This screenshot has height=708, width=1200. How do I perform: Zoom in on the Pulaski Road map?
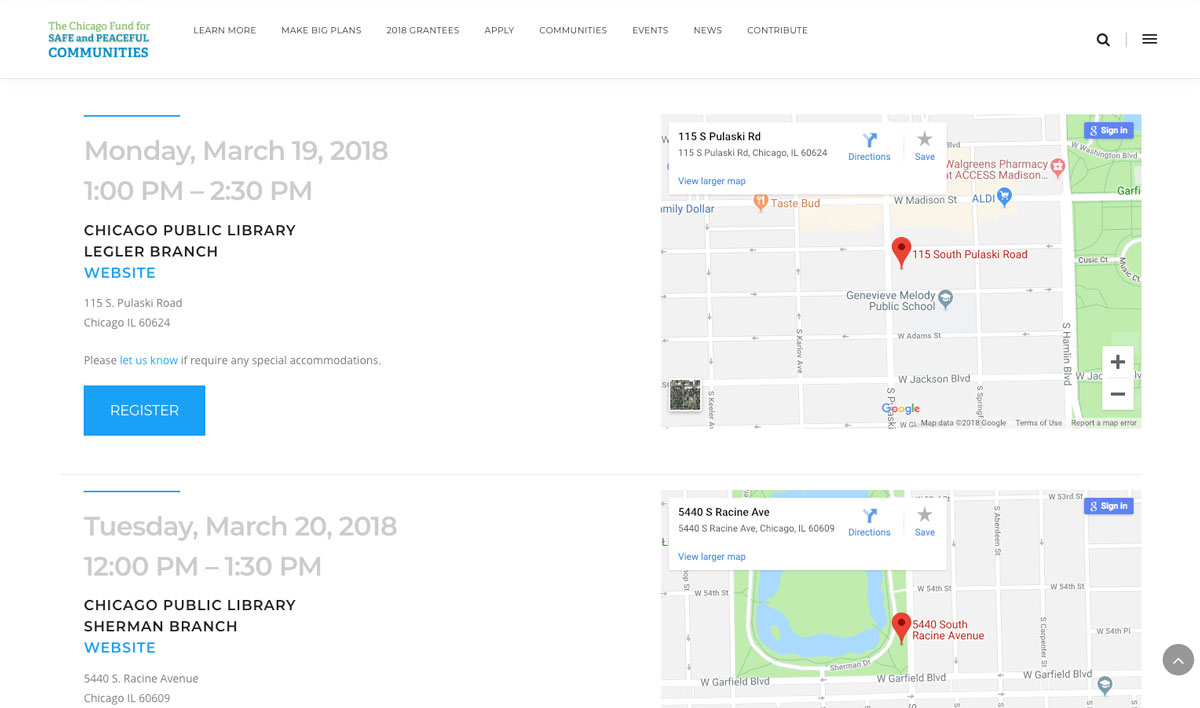click(x=1117, y=362)
